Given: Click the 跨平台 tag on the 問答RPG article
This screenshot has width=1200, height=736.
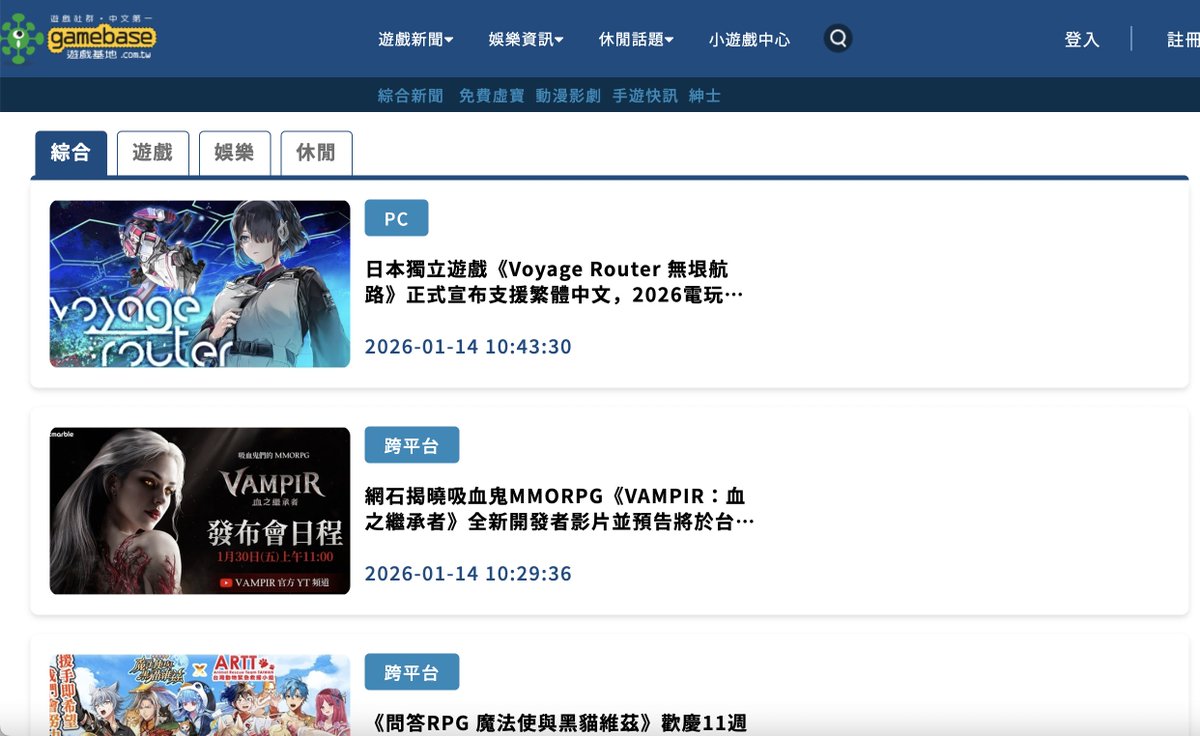Looking at the screenshot, I should point(412,672).
